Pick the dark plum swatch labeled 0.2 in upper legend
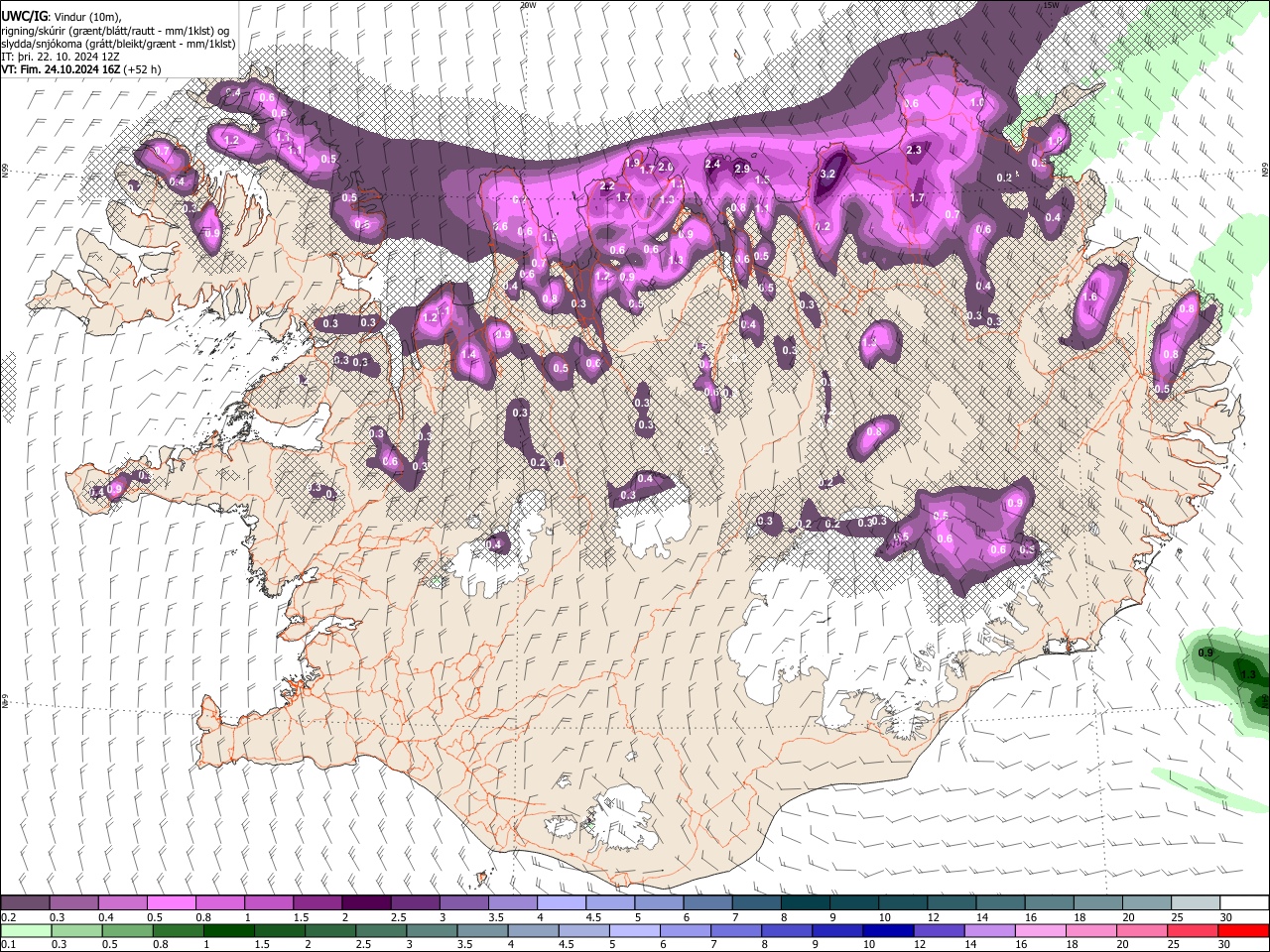Image resolution: width=1270 pixels, height=952 pixels. coord(25,903)
